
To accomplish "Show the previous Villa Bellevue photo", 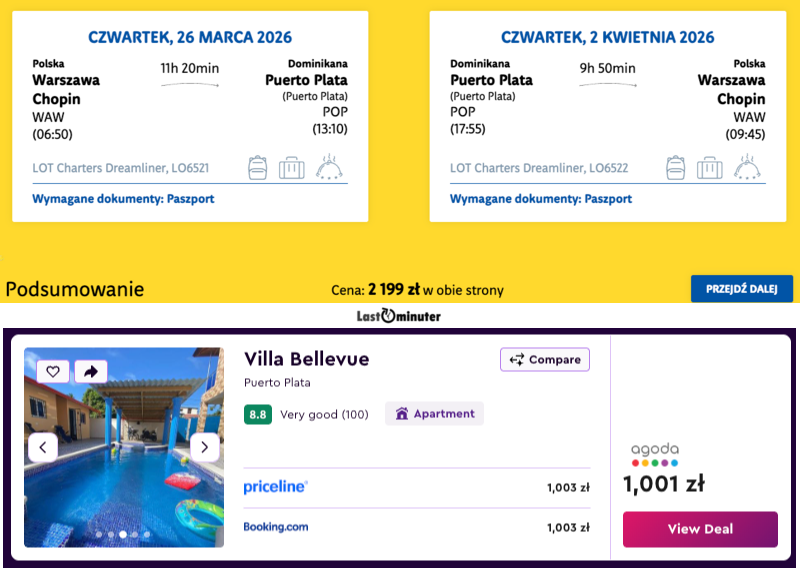I will tap(43, 447).
